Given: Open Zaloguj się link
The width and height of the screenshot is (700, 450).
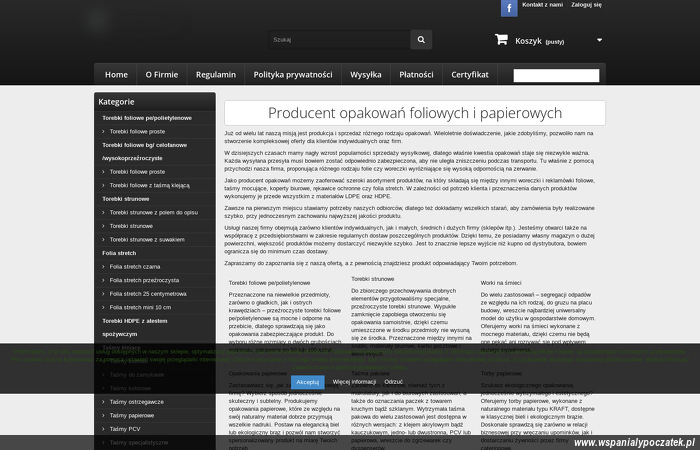Looking at the screenshot, I should click(586, 5).
